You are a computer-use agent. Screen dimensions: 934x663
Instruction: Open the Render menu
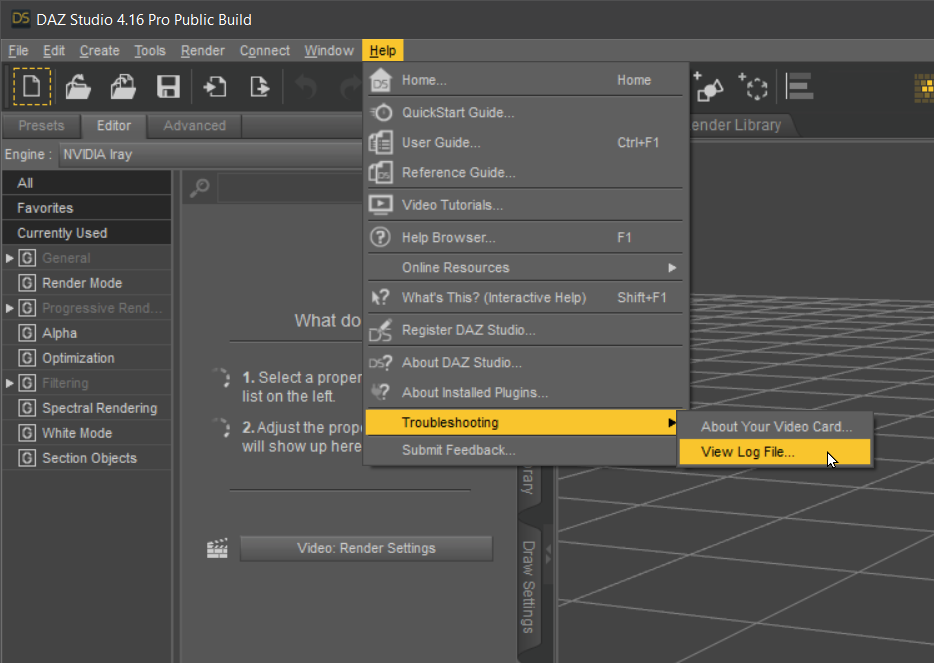coord(203,51)
